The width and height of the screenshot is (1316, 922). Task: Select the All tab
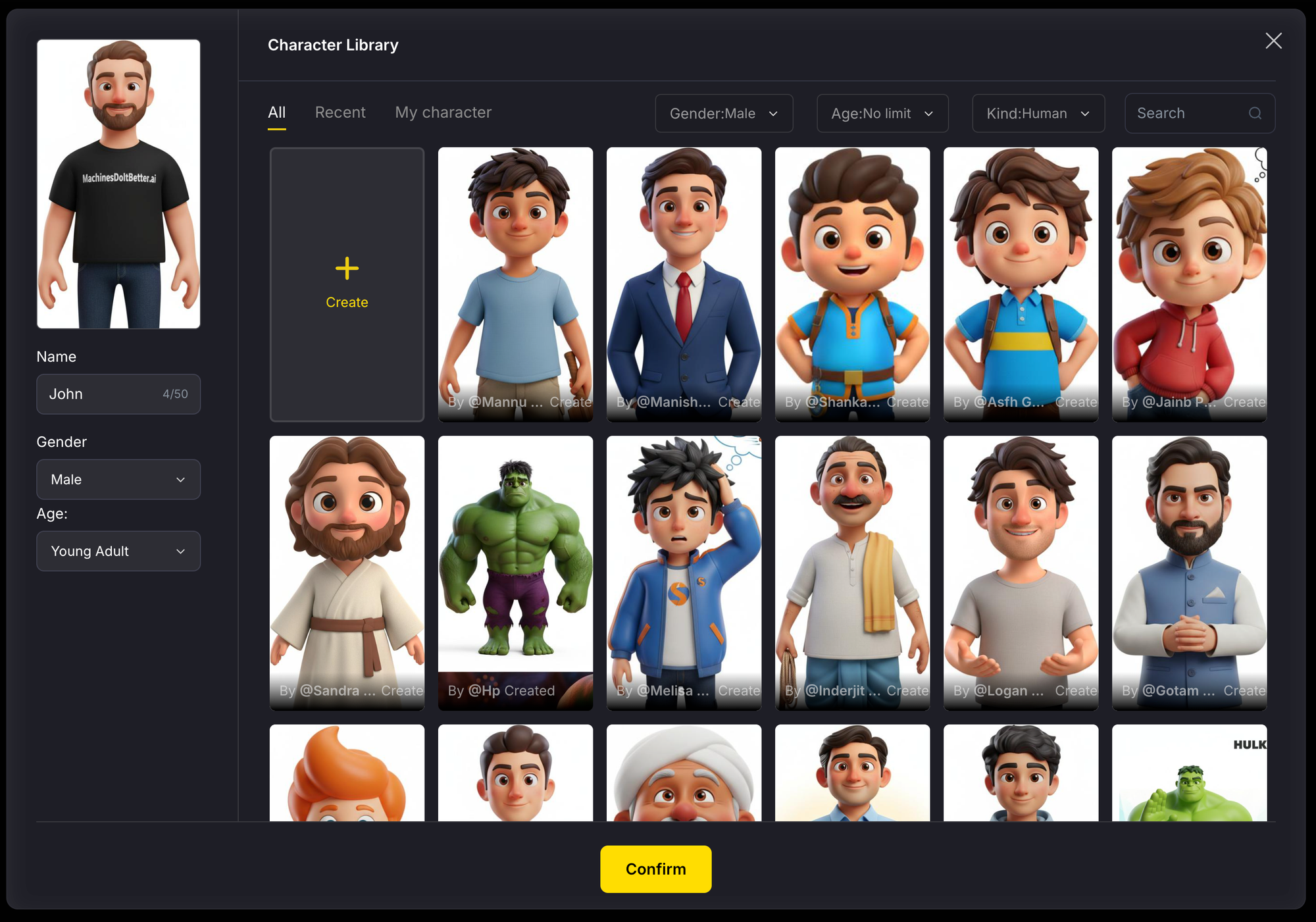(x=276, y=113)
